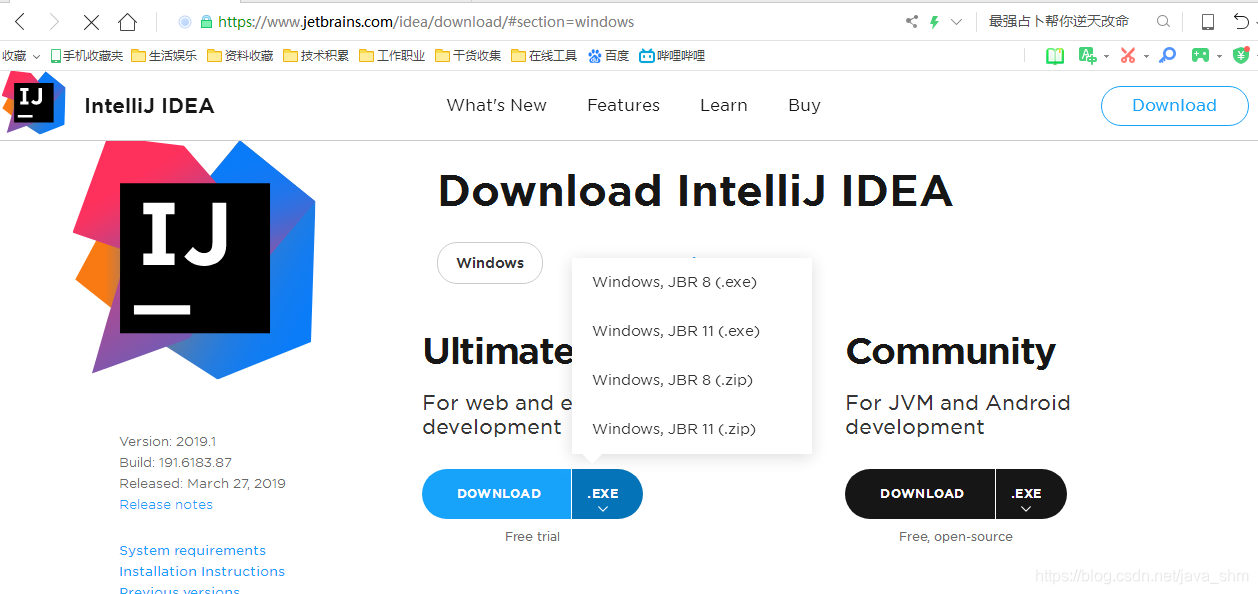Open the Features menu item
This screenshot has width=1258, height=594.
[x=623, y=105]
